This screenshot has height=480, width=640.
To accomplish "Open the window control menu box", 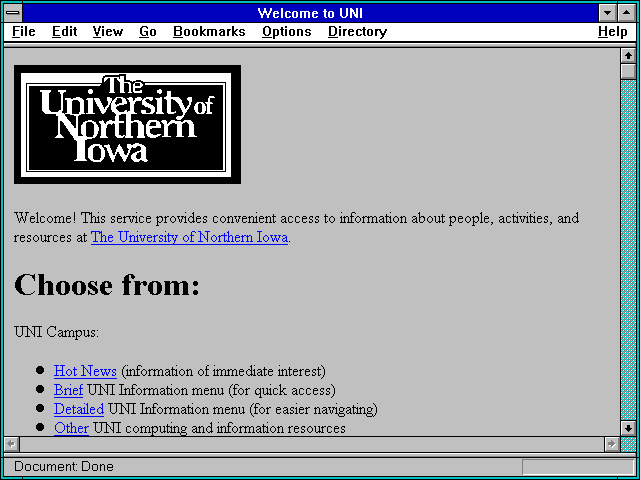I will tap(13, 13).
